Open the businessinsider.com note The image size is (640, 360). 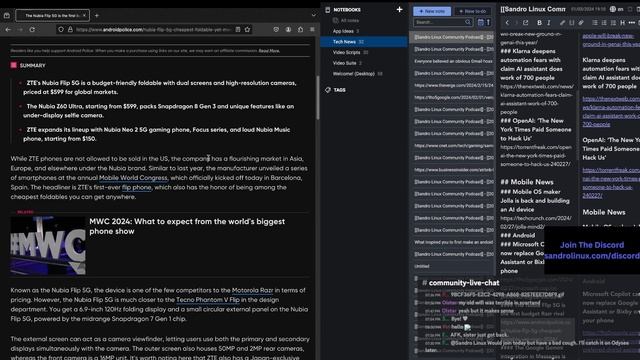pos(453,170)
